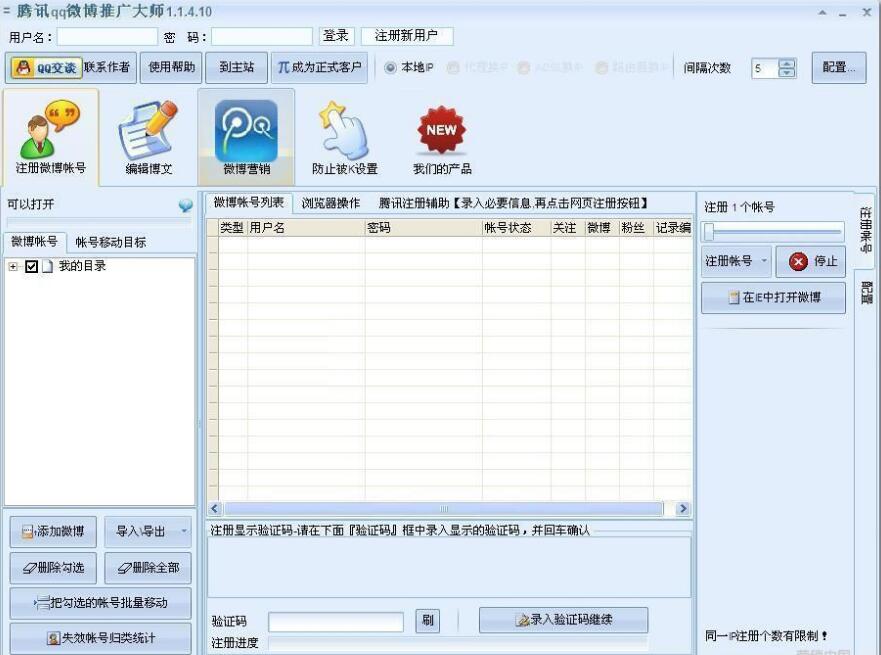This screenshot has width=881, height=655.
Task: Select the 我的目录 tree item
Action: [x=82, y=266]
